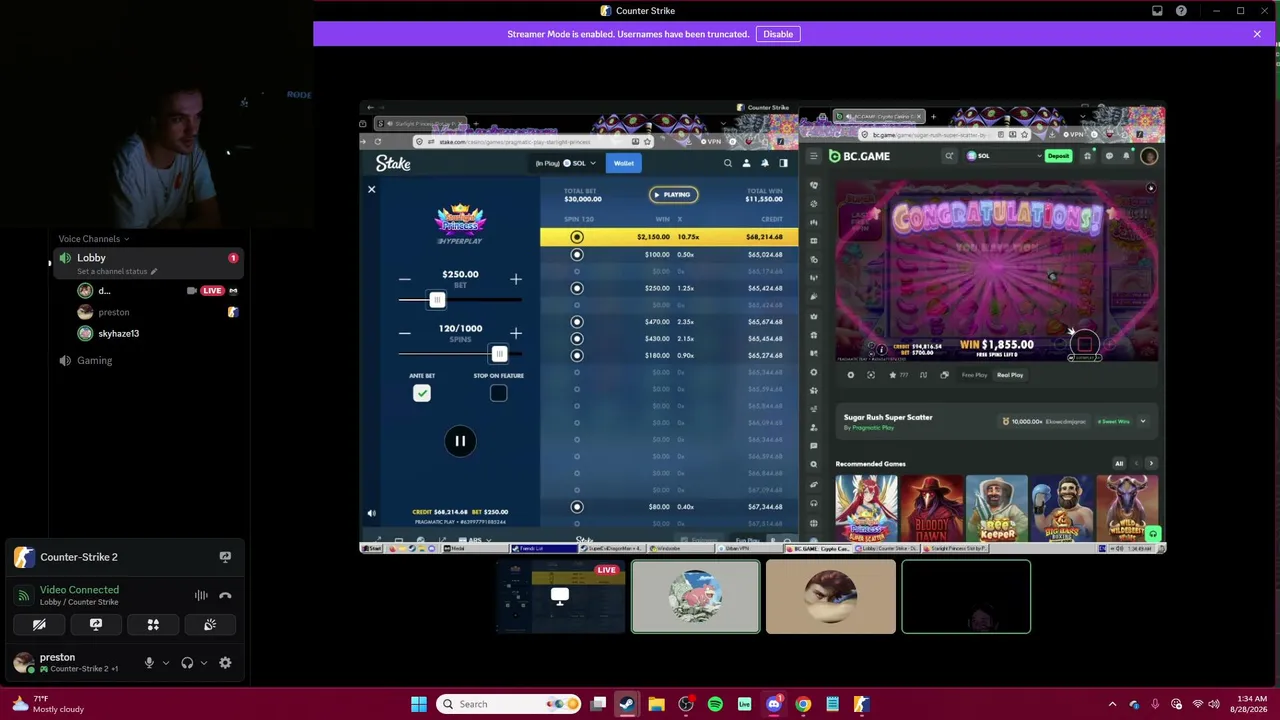Open the BC.GAME search icon
This screenshot has width=1280, height=720.
tap(949, 156)
